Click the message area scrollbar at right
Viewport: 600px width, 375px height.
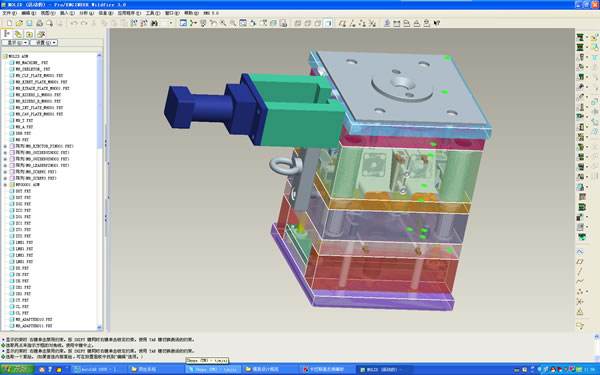click(x=597, y=346)
